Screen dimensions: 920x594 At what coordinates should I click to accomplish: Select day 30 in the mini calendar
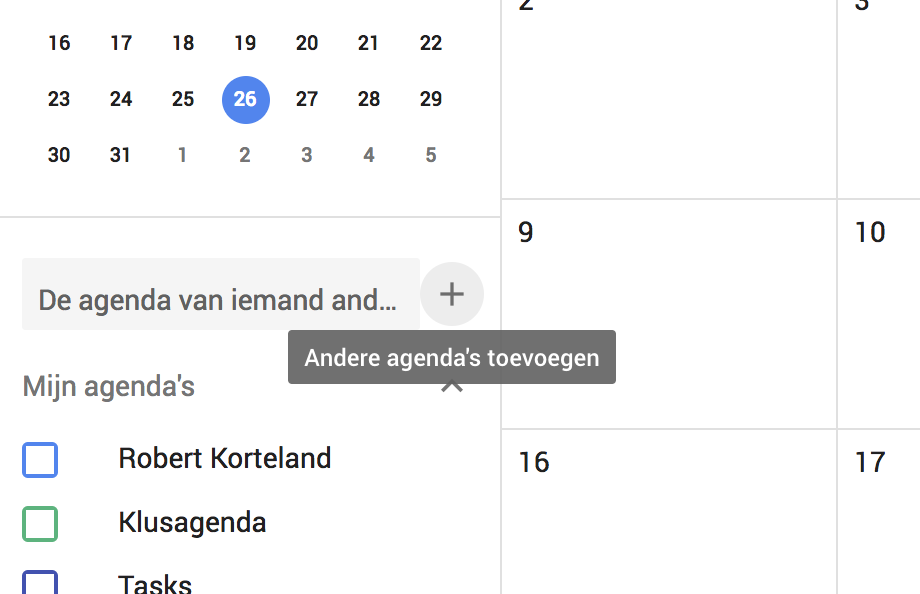coord(59,155)
